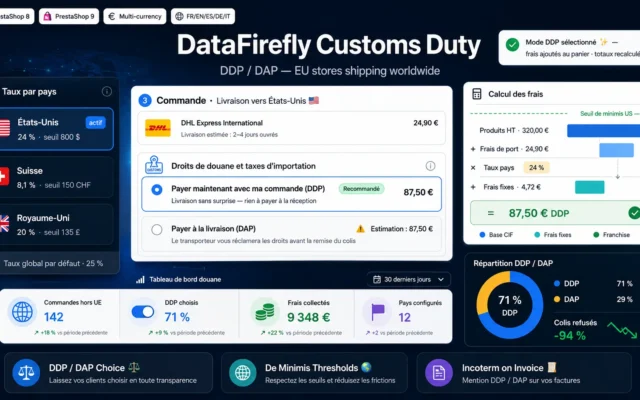The width and height of the screenshot is (640, 400).
Task: Click the 9 348 € Frais collectés value
Action: (309, 317)
